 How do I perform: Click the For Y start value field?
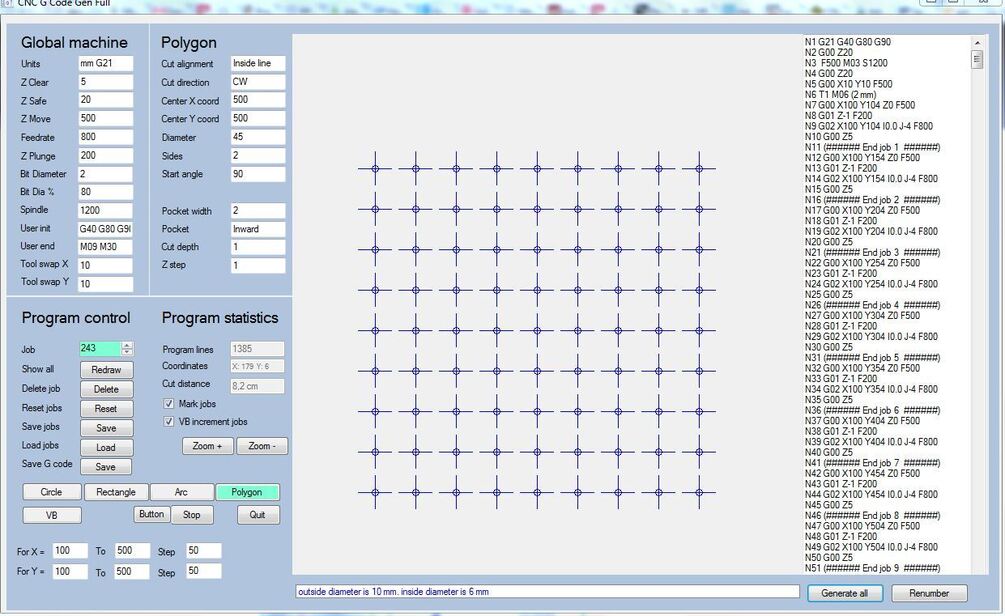pyautogui.click(x=70, y=571)
